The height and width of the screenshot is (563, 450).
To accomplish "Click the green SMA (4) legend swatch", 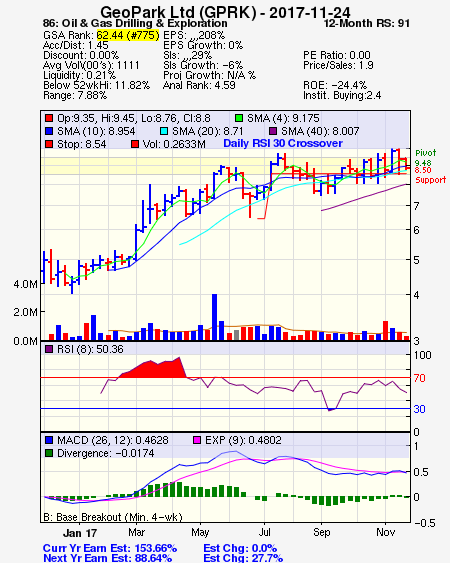I will pos(239,118).
